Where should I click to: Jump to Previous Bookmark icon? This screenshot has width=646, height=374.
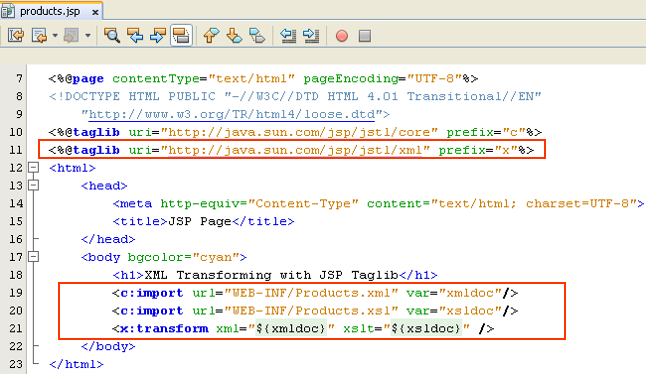[211, 36]
